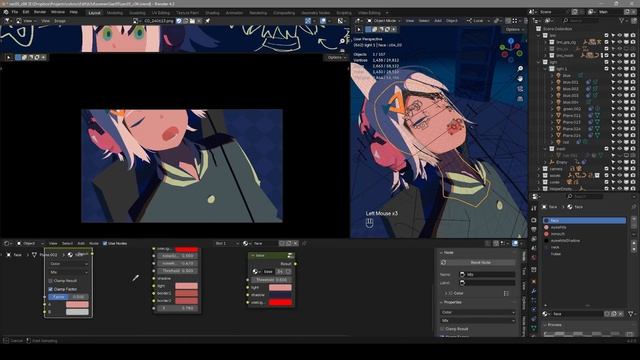Toggle exclude checkbox for light collection
Screen dimensions: 640x360
coord(607,62)
